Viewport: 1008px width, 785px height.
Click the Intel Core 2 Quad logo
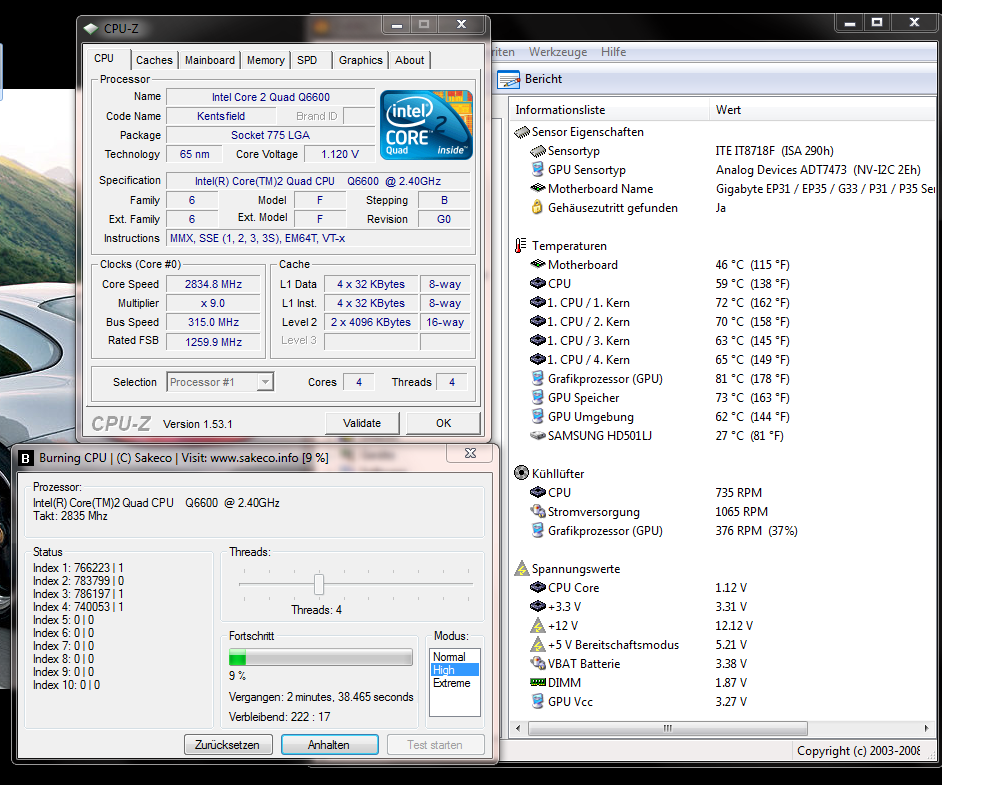426,125
